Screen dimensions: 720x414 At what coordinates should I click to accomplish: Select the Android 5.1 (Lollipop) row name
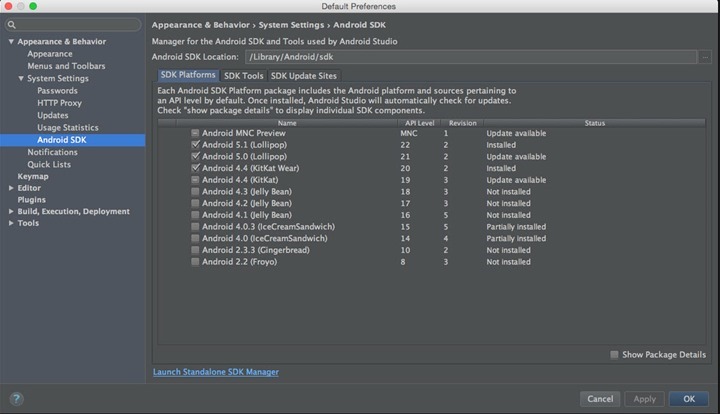(x=244, y=145)
